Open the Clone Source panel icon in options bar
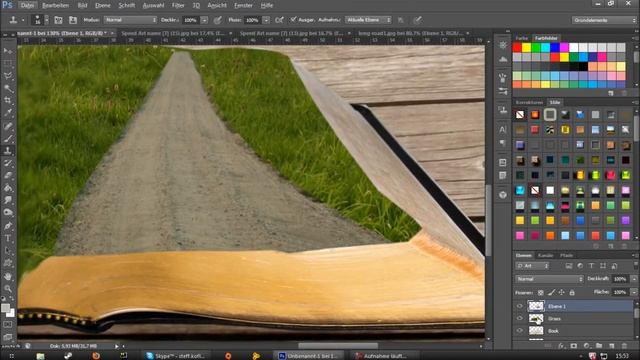 tap(73, 20)
